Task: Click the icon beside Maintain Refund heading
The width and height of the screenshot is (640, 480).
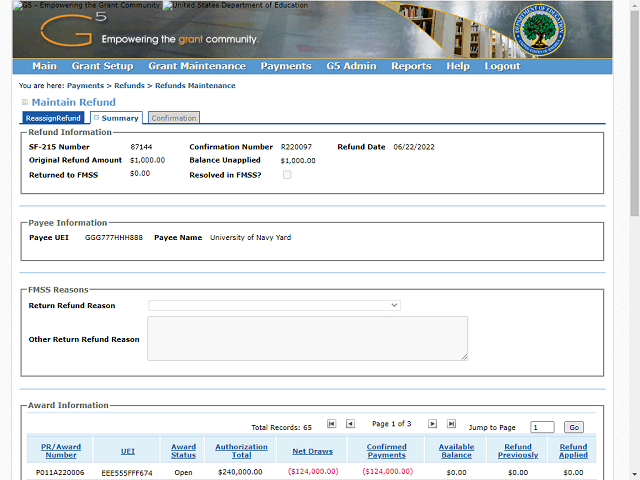Action: coord(24,102)
